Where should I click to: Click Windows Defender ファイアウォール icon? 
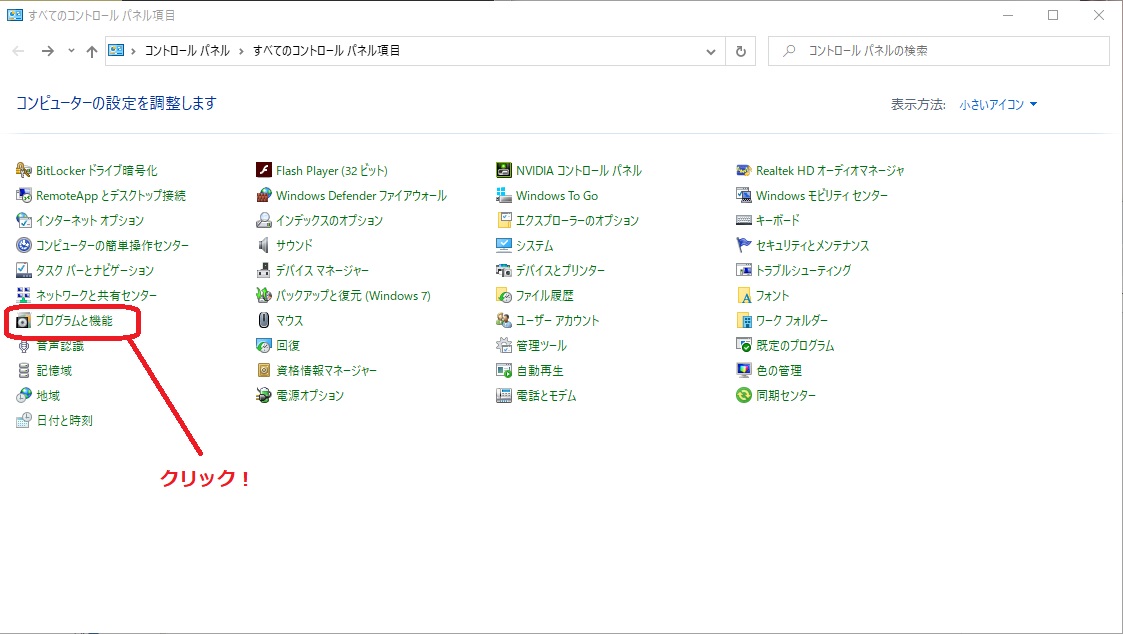pos(264,196)
